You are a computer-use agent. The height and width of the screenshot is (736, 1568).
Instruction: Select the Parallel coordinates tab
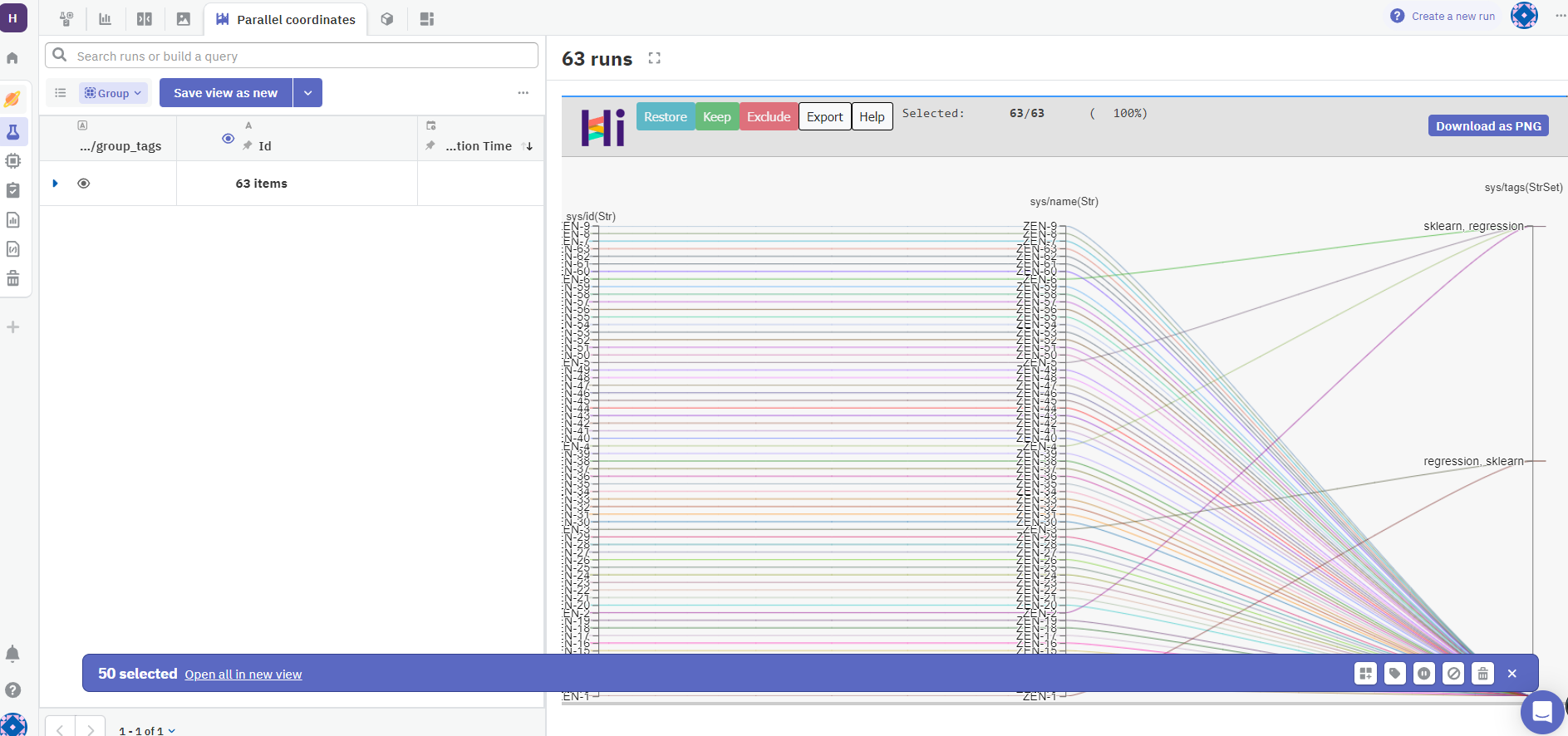(285, 19)
